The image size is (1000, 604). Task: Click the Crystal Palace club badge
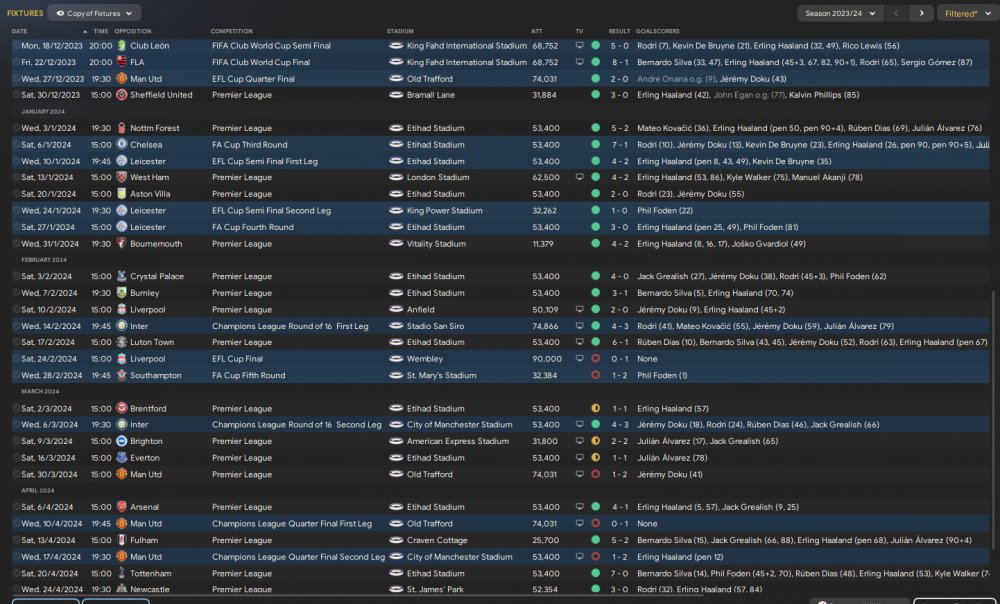tap(121, 276)
